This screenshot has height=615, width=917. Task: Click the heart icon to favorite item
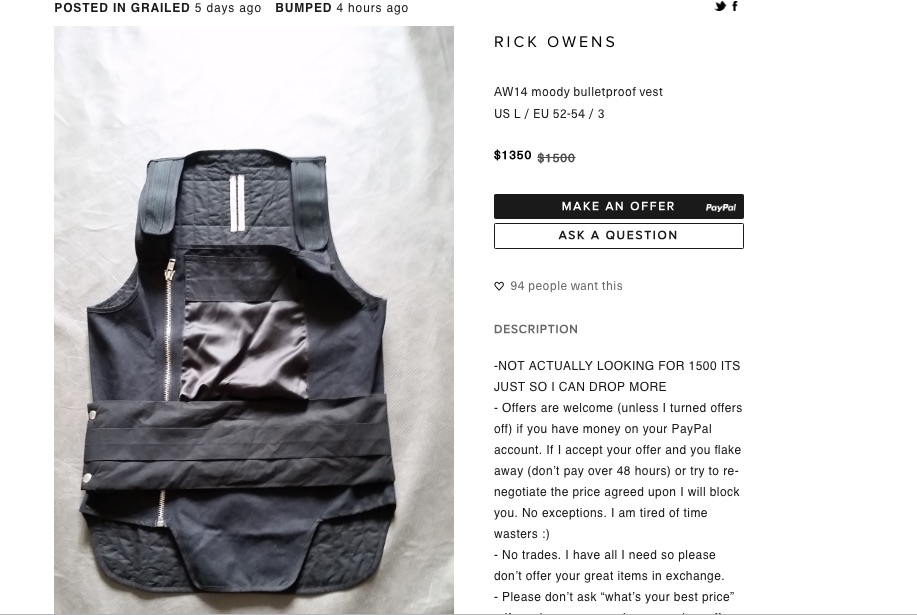point(499,286)
